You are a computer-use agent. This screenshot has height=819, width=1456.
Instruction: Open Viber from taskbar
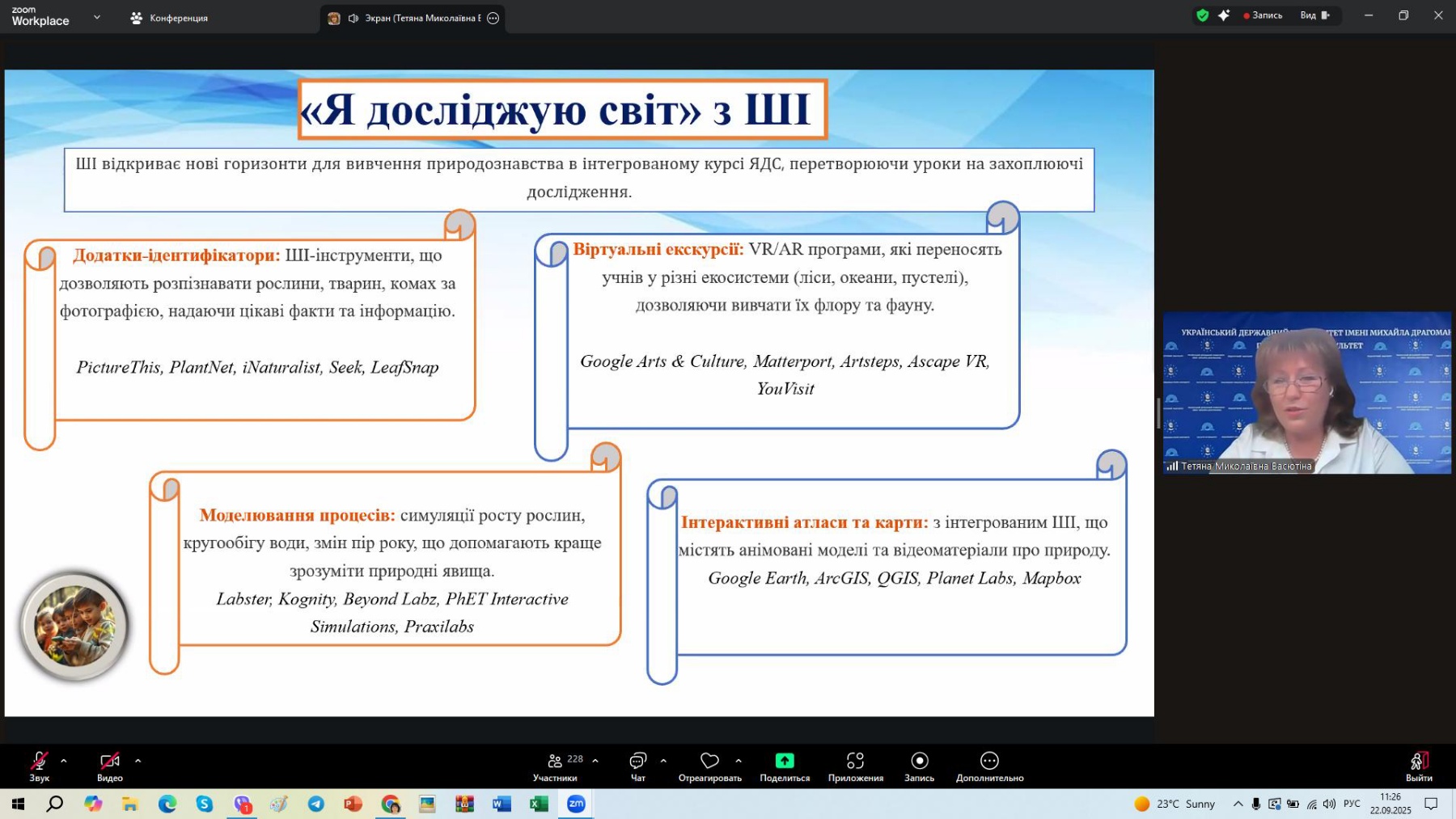(x=242, y=804)
